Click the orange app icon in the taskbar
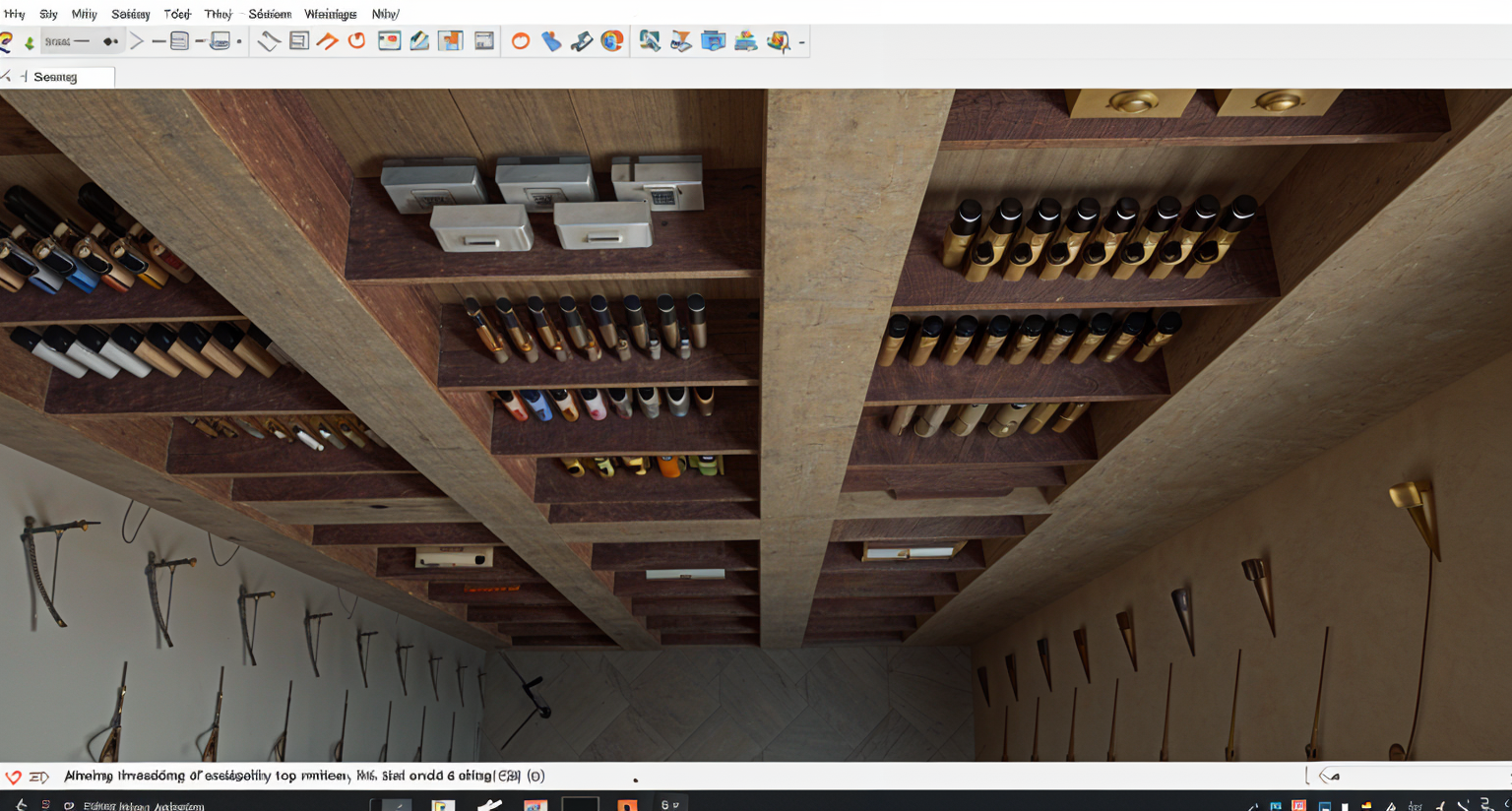The image size is (1512, 811). [x=626, y=804]
